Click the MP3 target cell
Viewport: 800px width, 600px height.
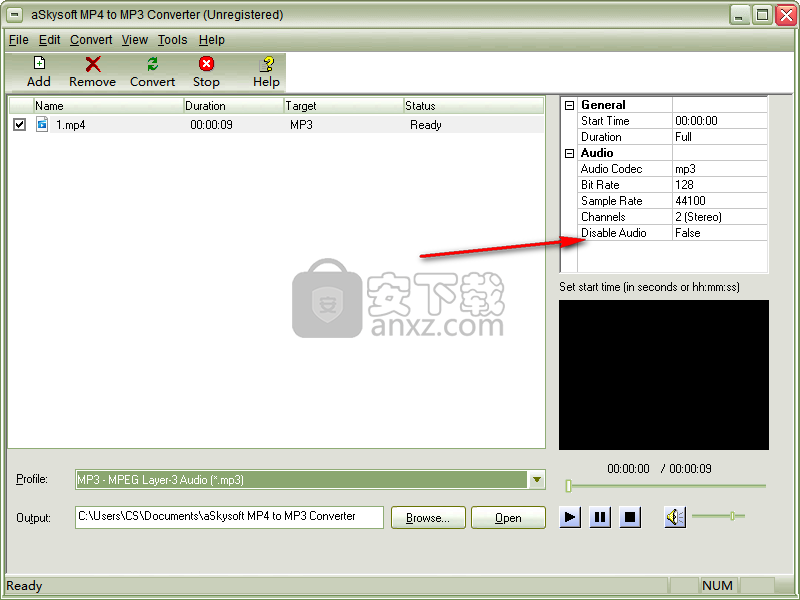301,125
